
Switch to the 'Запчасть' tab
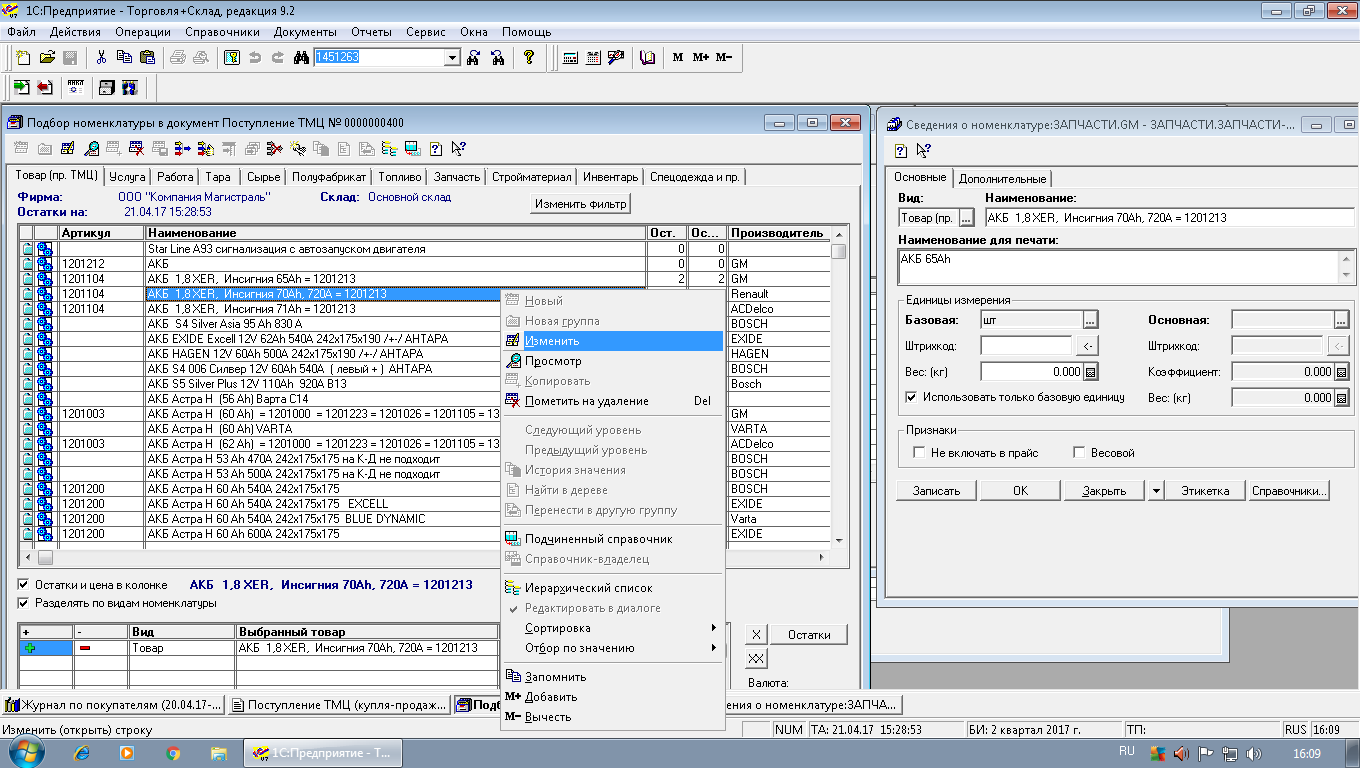456,177
